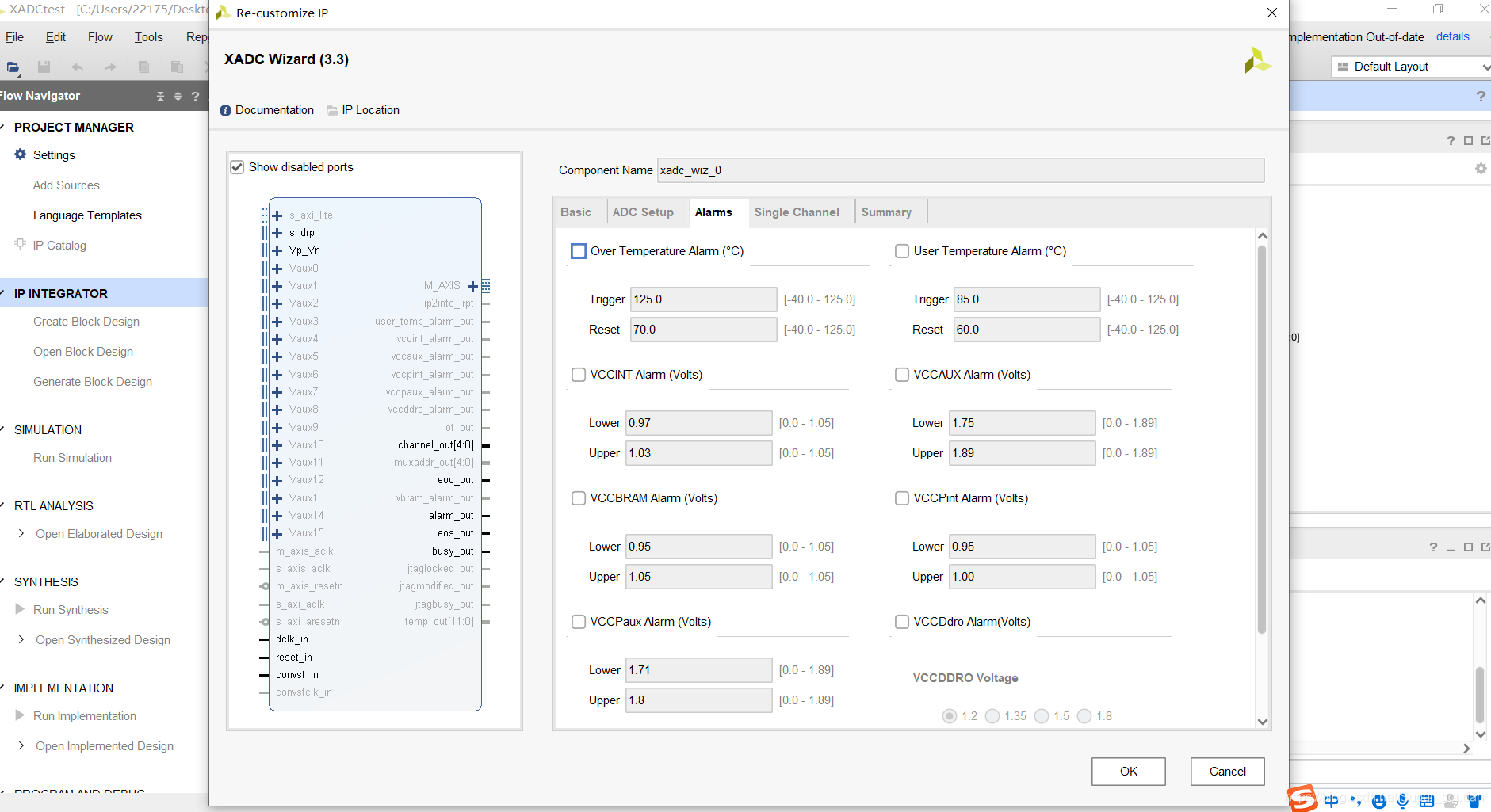Click the Run Synthesis play arrow
The height and width of the screenshot is (812, 1491).
[x=20, y=609]
